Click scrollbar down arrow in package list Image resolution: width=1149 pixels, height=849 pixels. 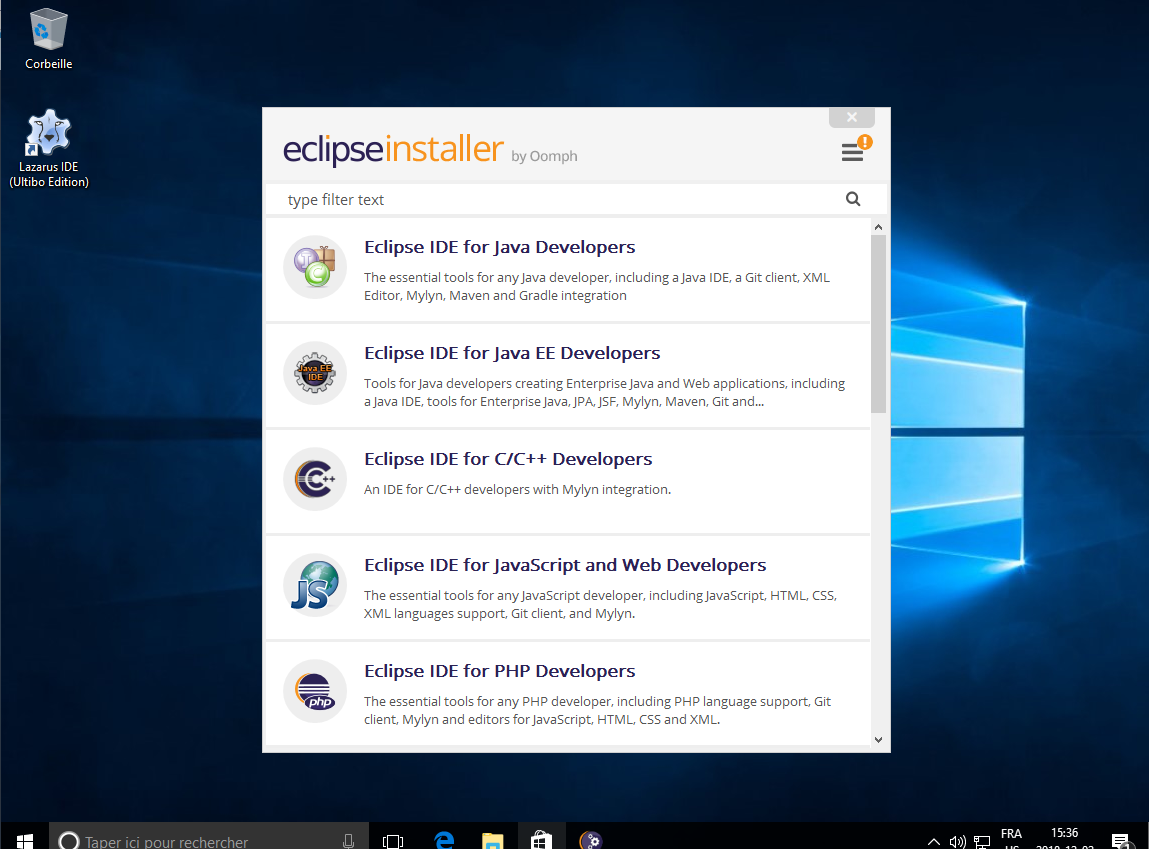pos(878,740)
